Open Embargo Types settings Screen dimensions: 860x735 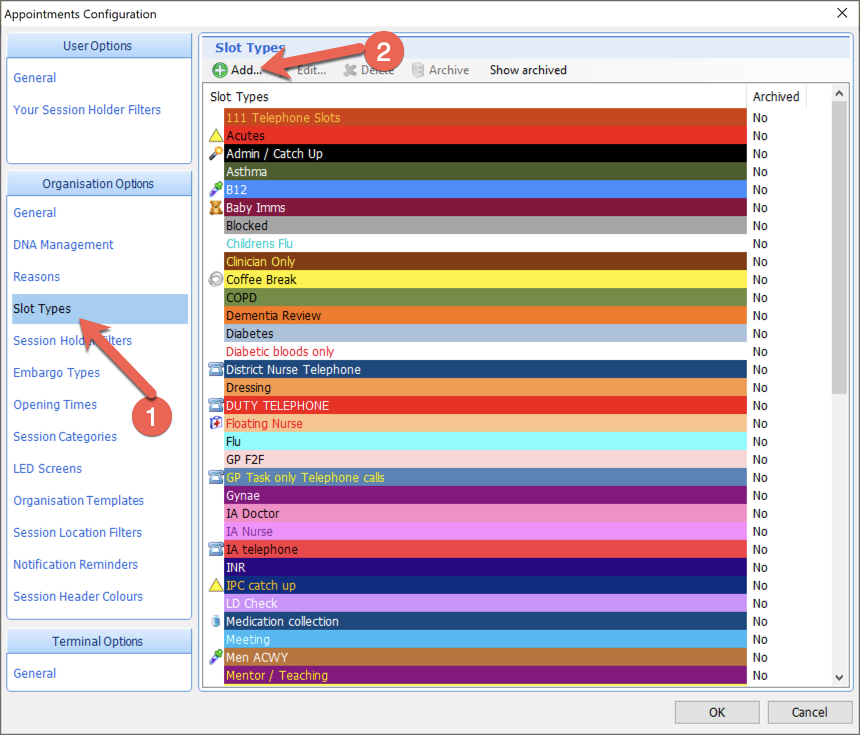pyautogui.click(x=56, y=372)
